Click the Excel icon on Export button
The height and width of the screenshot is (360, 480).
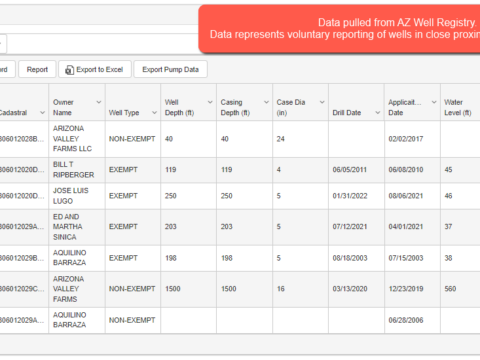coord(69,70)
